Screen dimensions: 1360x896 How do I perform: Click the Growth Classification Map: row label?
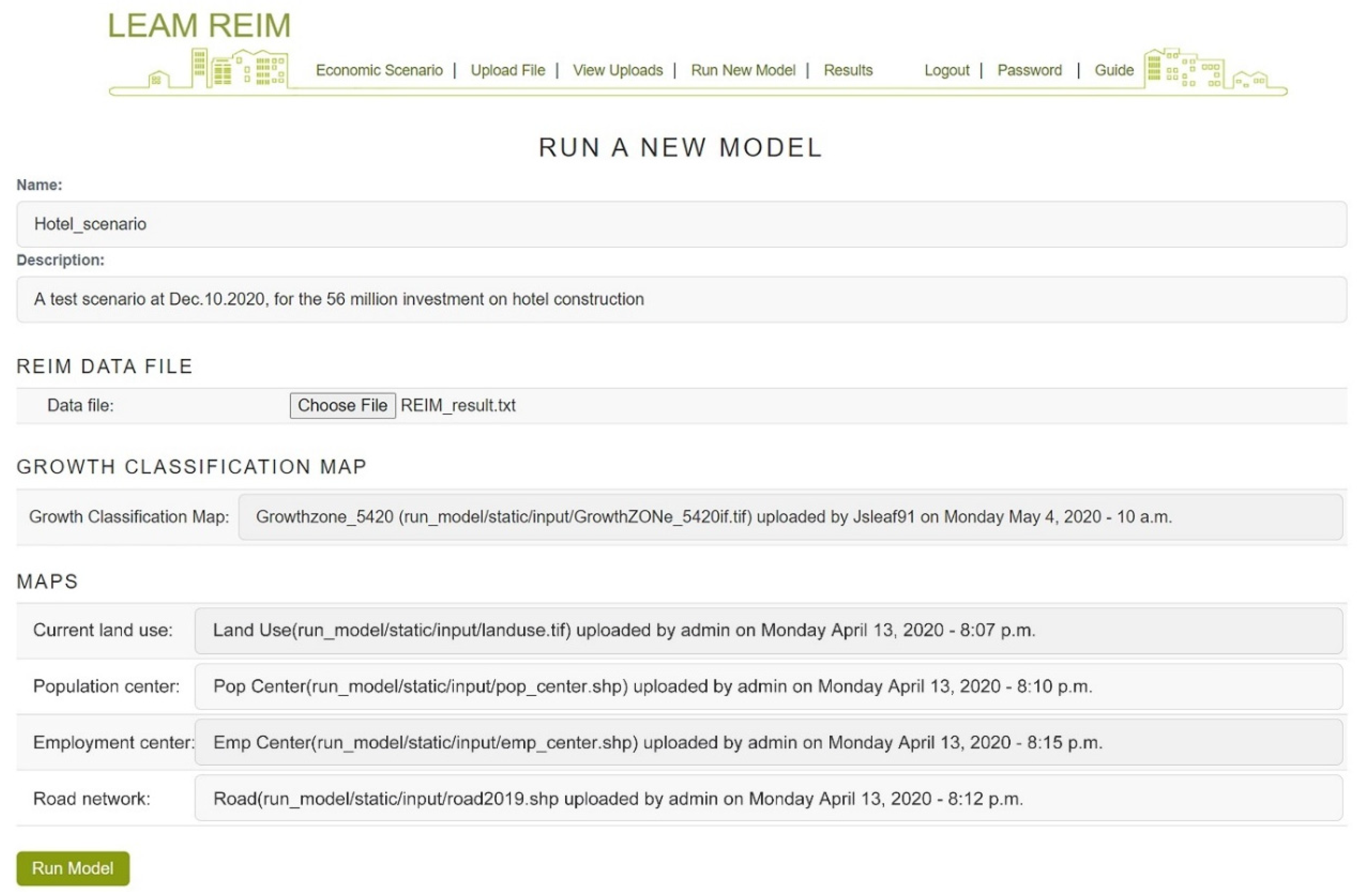129,517
